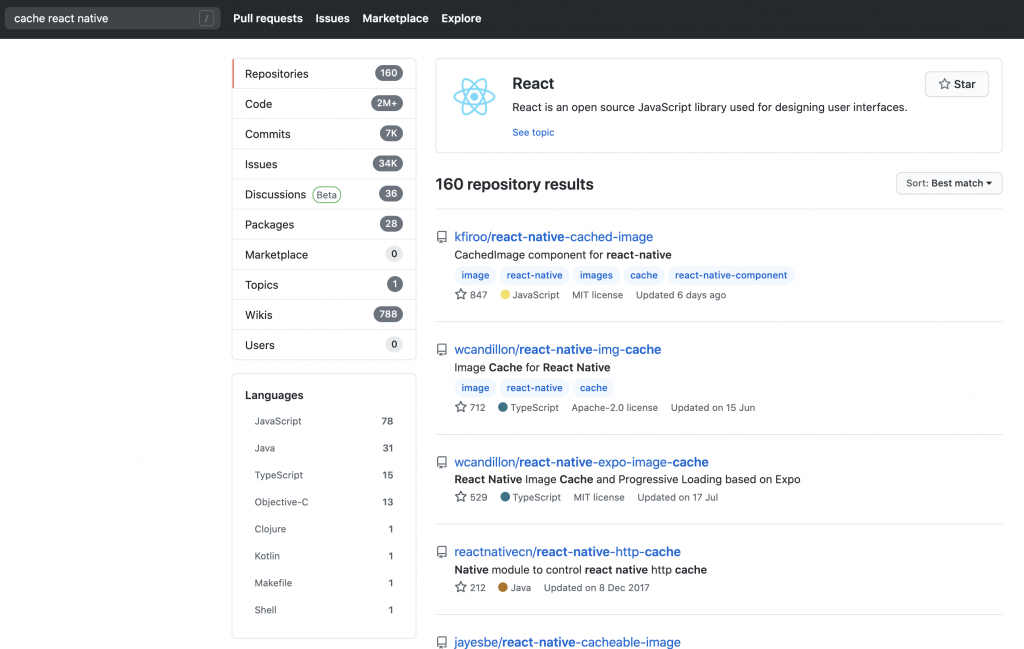
Task: Show Wikis search results
Action: click(x=324, y=315)
